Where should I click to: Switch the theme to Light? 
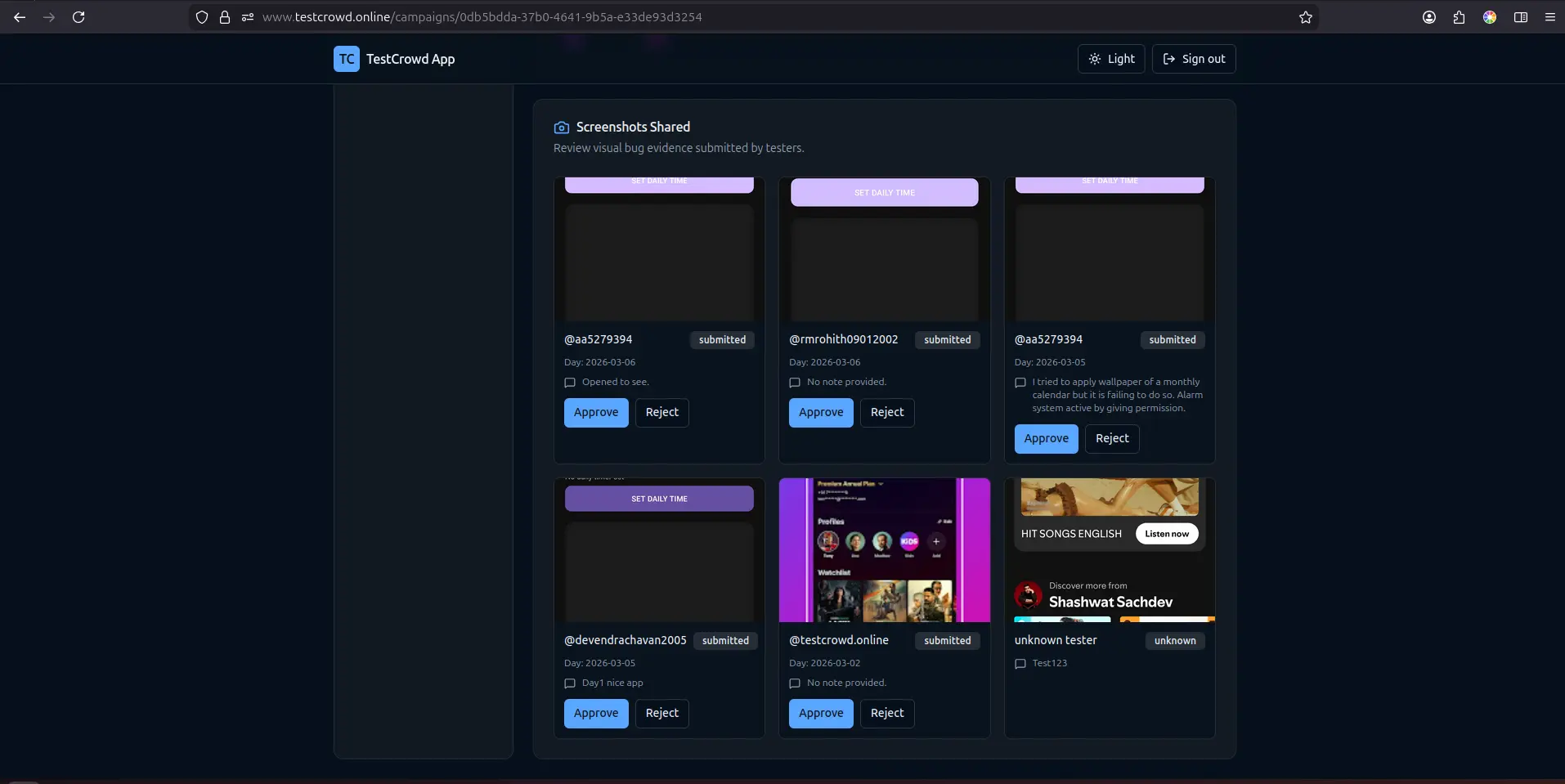(x=1111, y=58)
